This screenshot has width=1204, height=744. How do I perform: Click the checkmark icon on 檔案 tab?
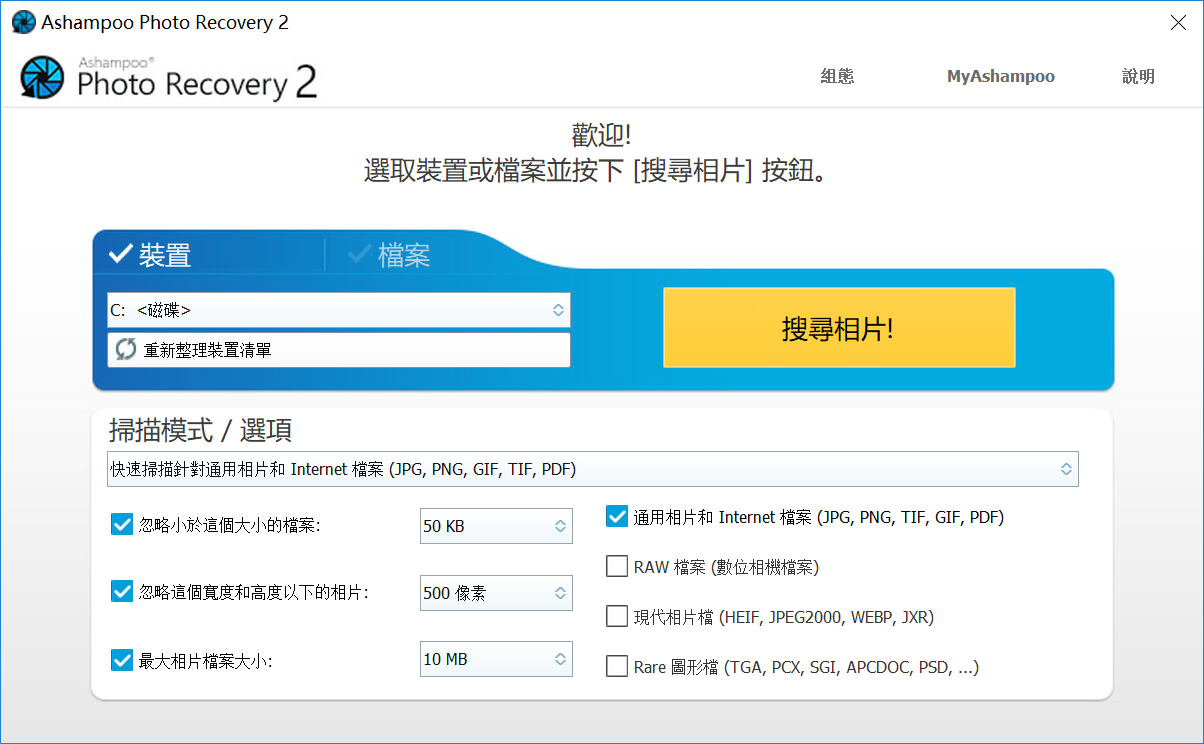click(359, 255)
